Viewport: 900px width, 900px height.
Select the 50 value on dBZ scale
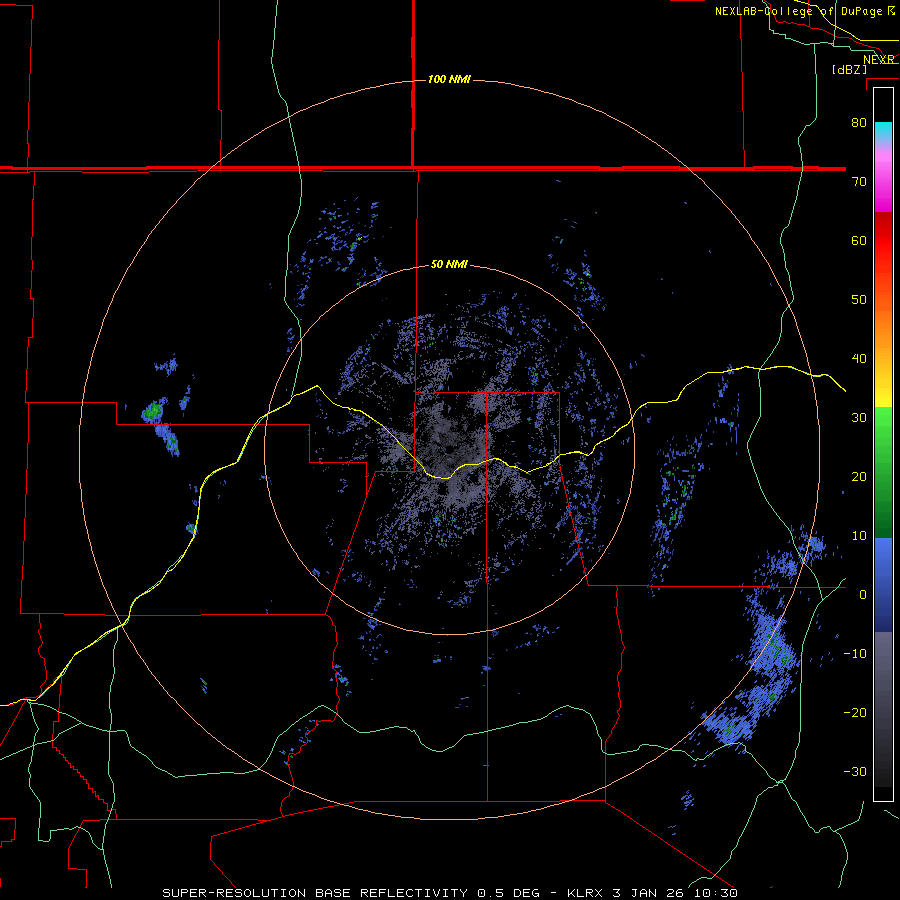(x=859, y=300)
